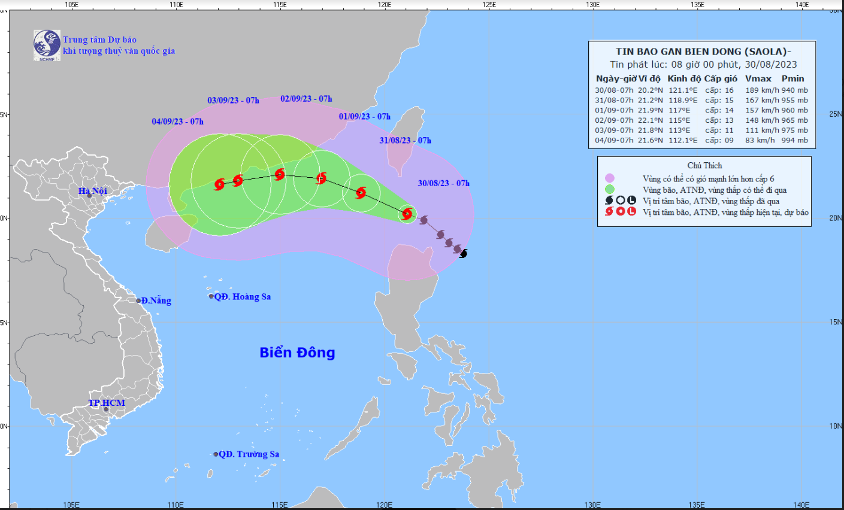The height and width of the screenshot is (510, 844).
Task: Select the TP.HCM city marker
Action: tap(105, 409)
